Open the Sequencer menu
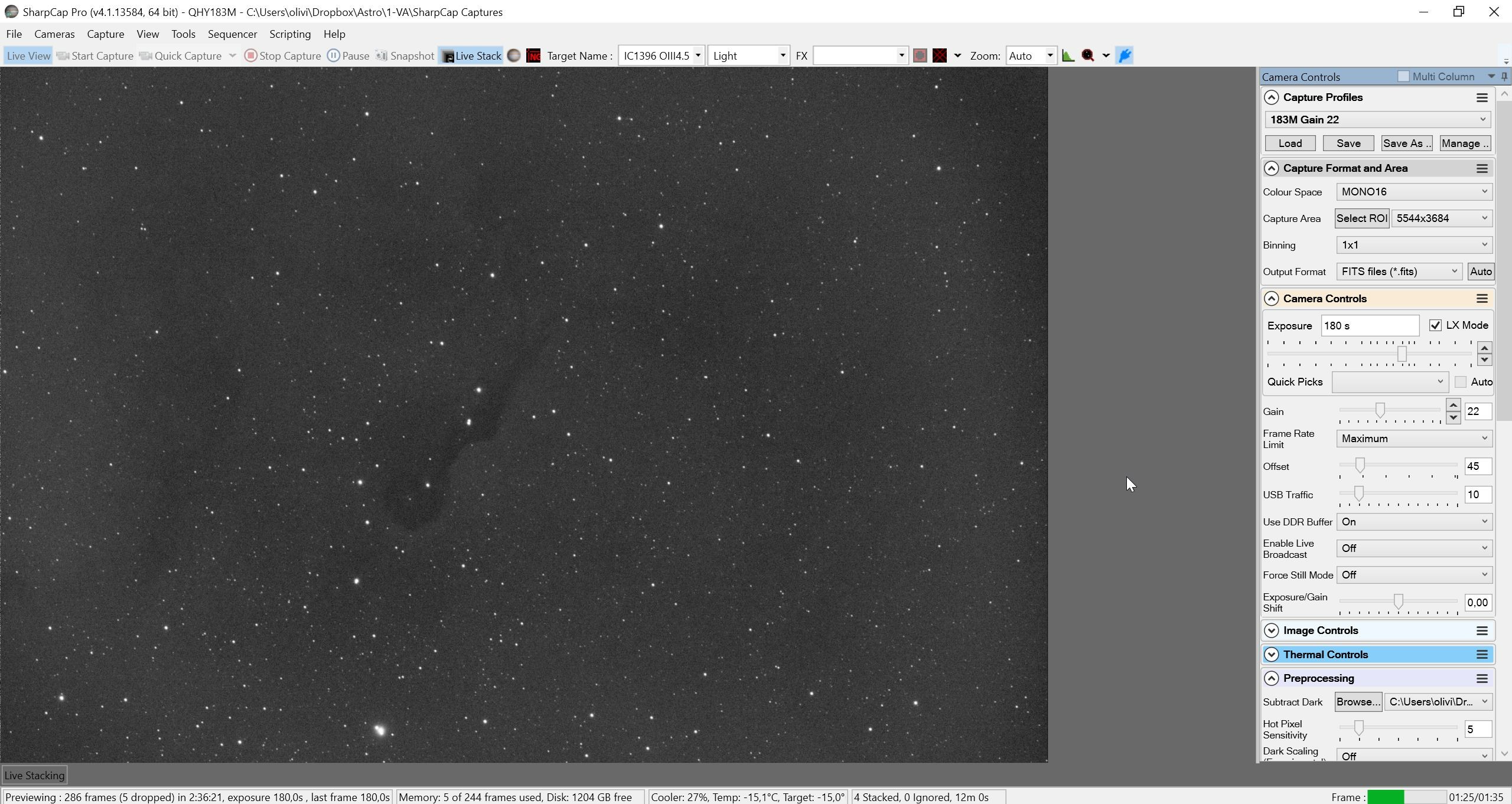 pos(232,34)
